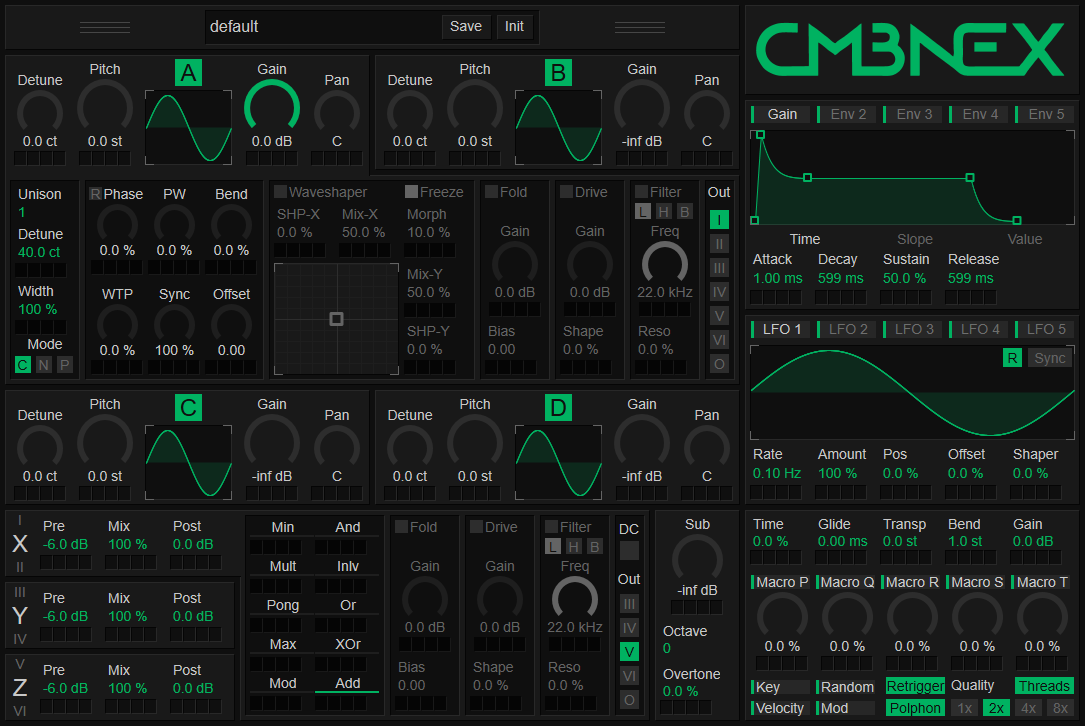Toggle the DC filter button
This screenshot has width=1085, height=726.
tap(629, 551)
